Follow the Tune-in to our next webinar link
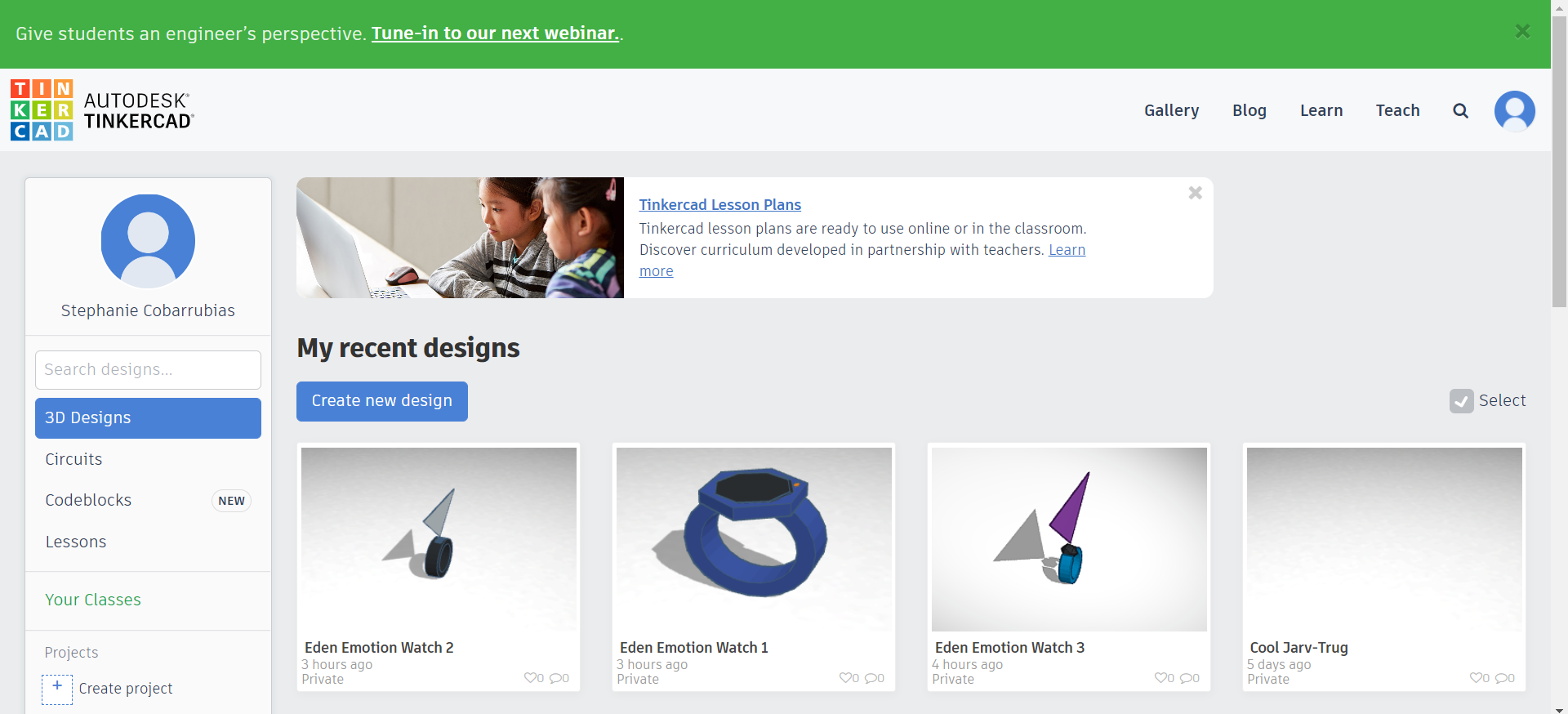The image size is (1568, 714). pos(495,33)
